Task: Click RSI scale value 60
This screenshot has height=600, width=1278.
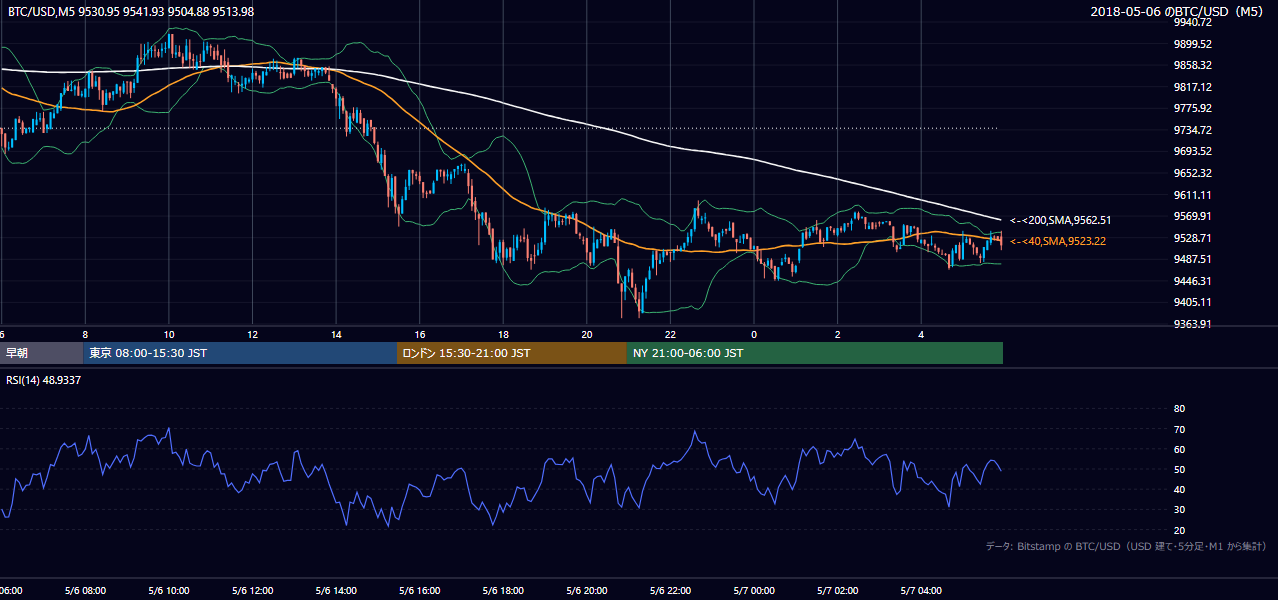Action: coord(1179,449)
